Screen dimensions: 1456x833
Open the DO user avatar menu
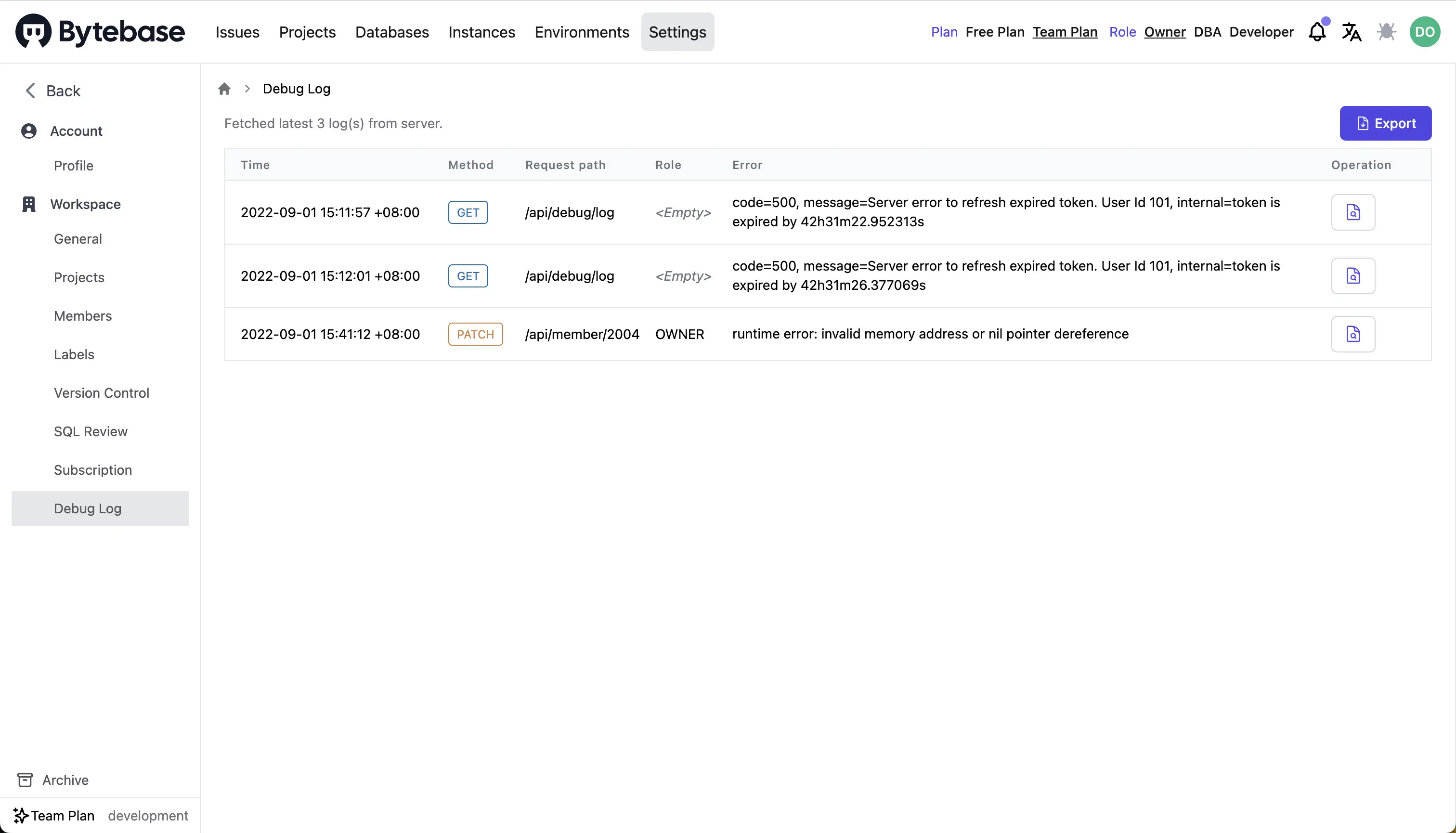1425,32
